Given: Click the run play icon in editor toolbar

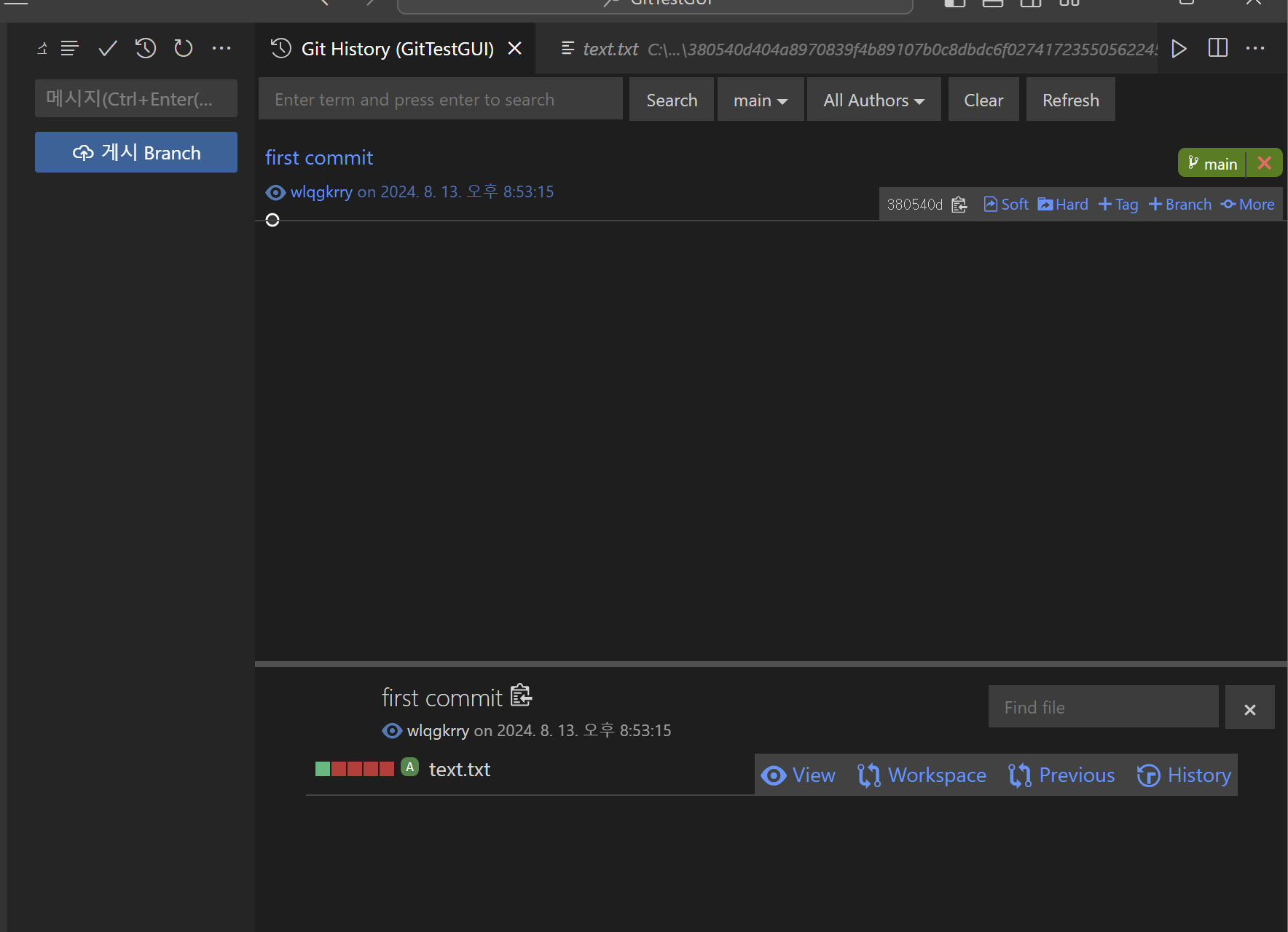Looking at the screenshot, I should [1179, 49].
